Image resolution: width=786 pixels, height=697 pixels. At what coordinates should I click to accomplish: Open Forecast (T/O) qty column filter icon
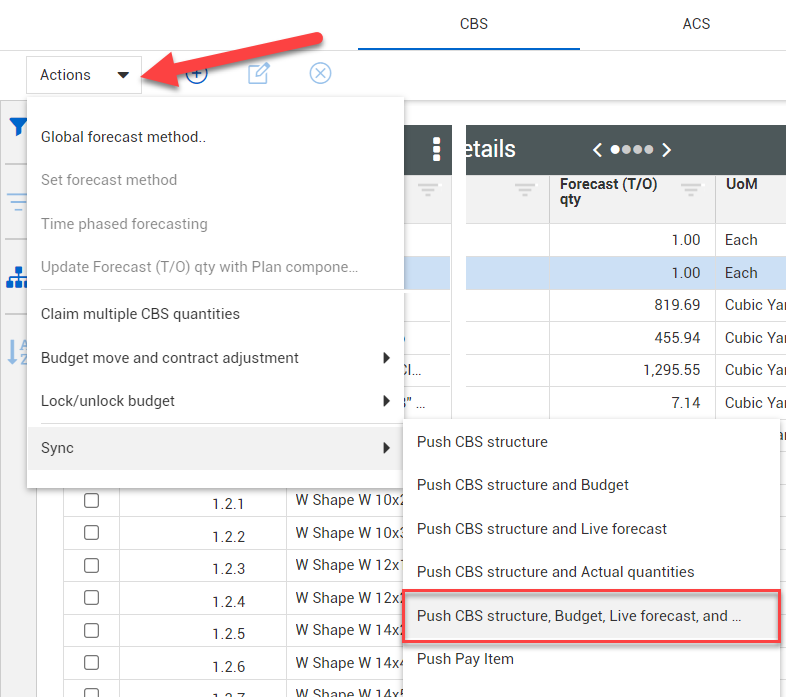[x=690, y=189]
